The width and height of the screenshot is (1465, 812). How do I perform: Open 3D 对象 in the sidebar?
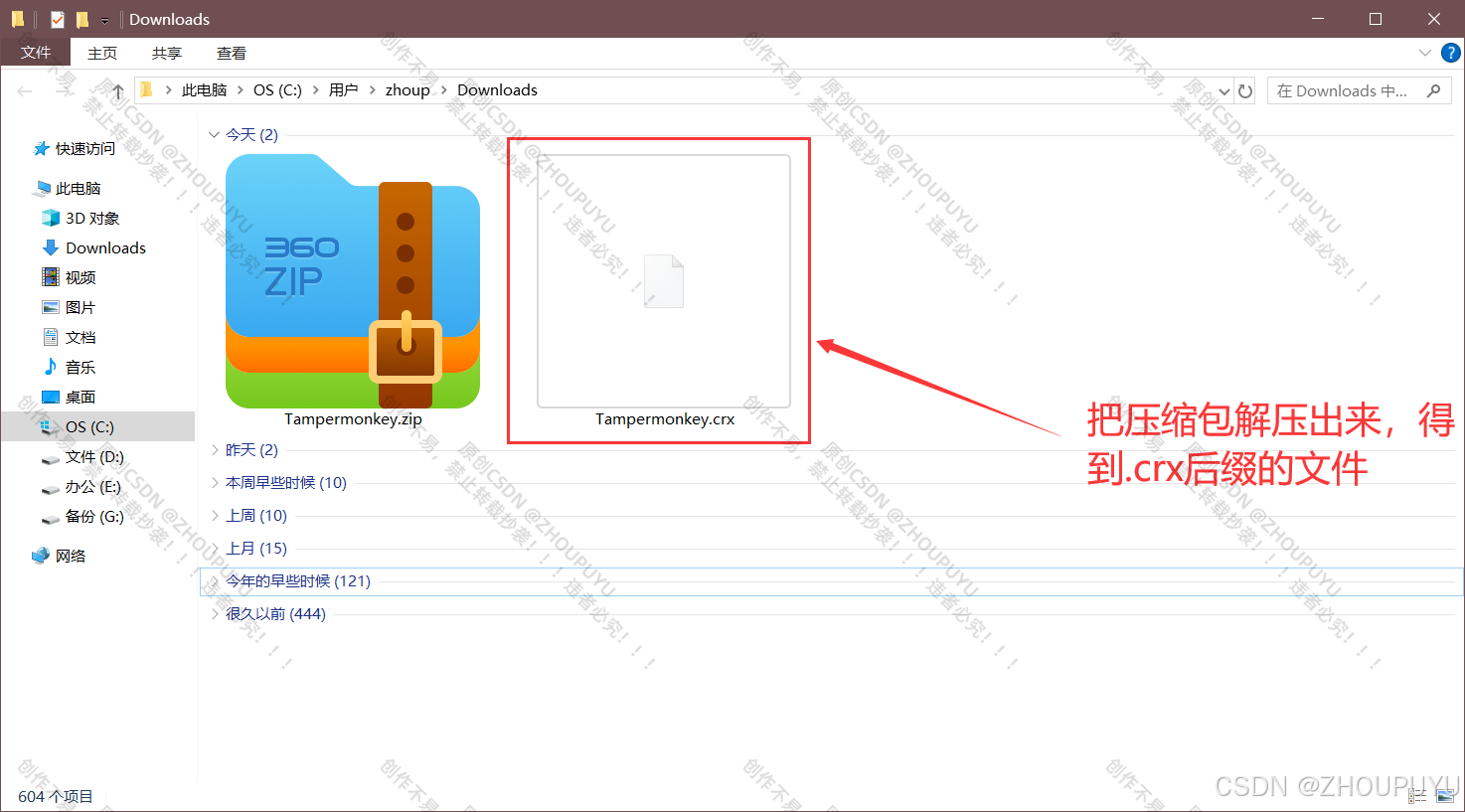click(91, 219)
